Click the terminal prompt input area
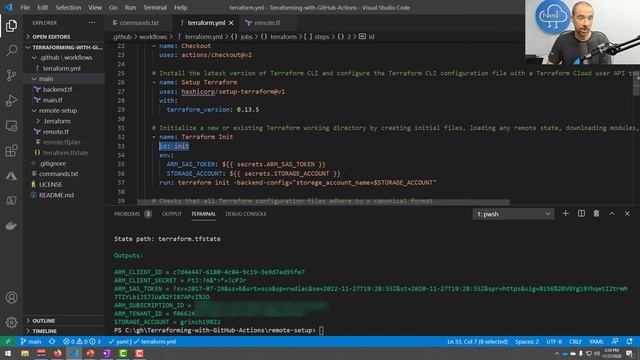This screenshot has width=640, height=360. point(321,330)
